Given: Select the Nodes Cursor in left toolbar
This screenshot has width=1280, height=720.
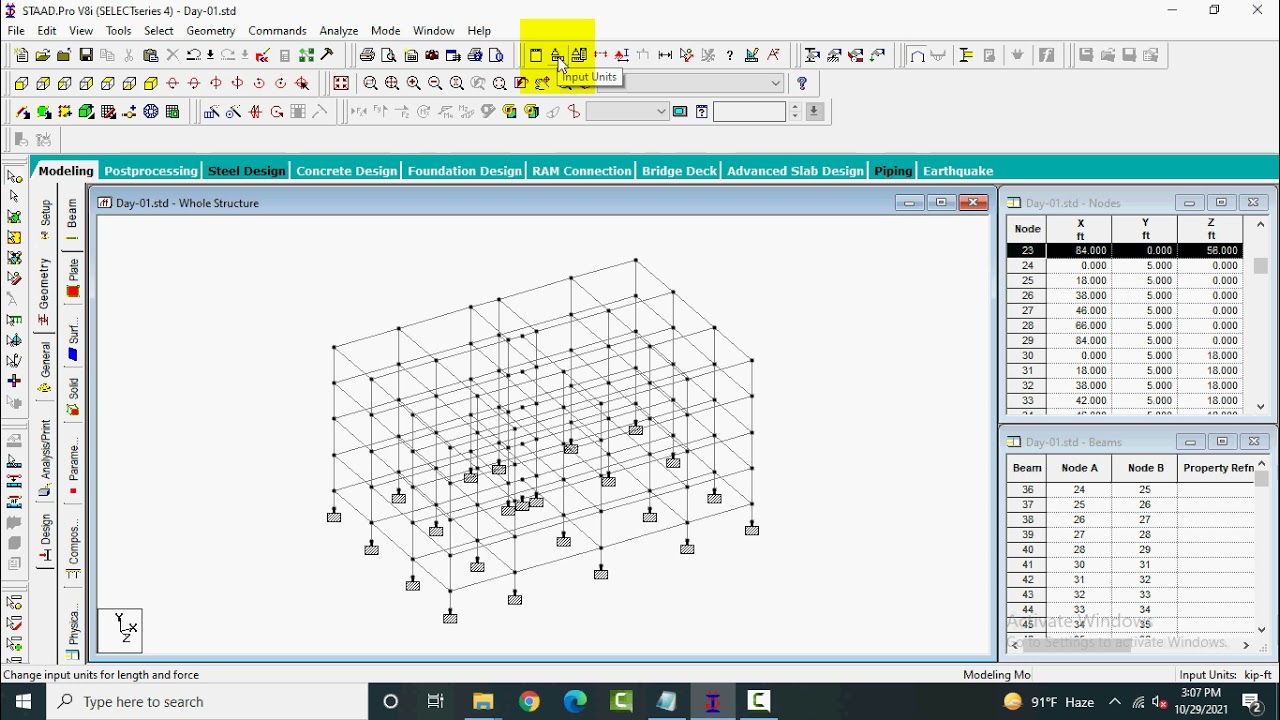Looking at the screenshot, I should (x=14, y=176).
